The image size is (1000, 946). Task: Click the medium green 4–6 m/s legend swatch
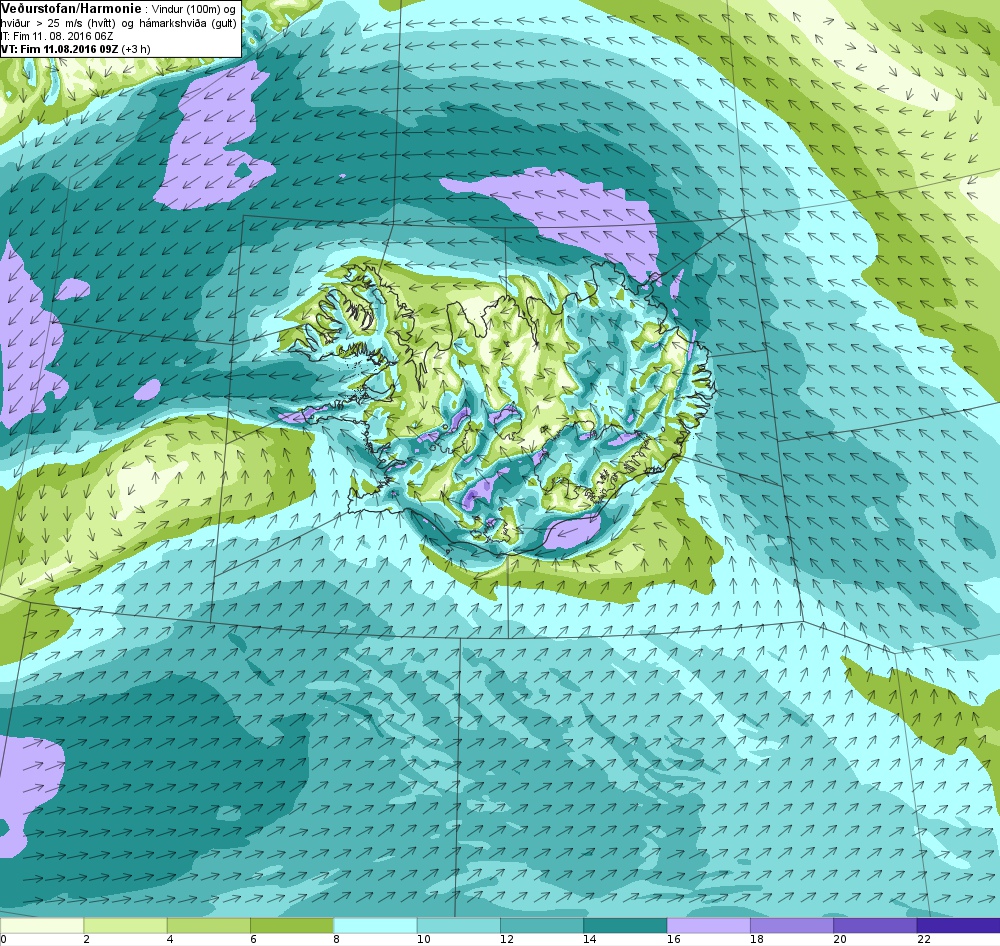(x=209, y=925)
